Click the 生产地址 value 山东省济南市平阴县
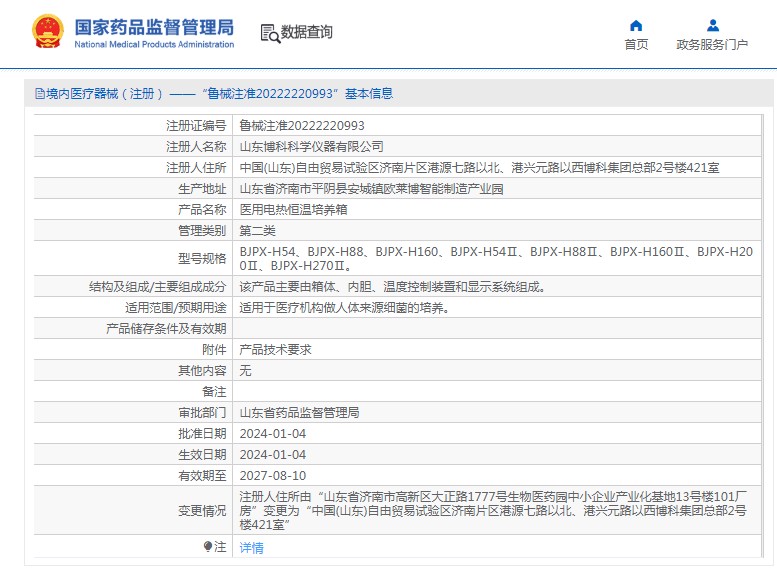 371,189
